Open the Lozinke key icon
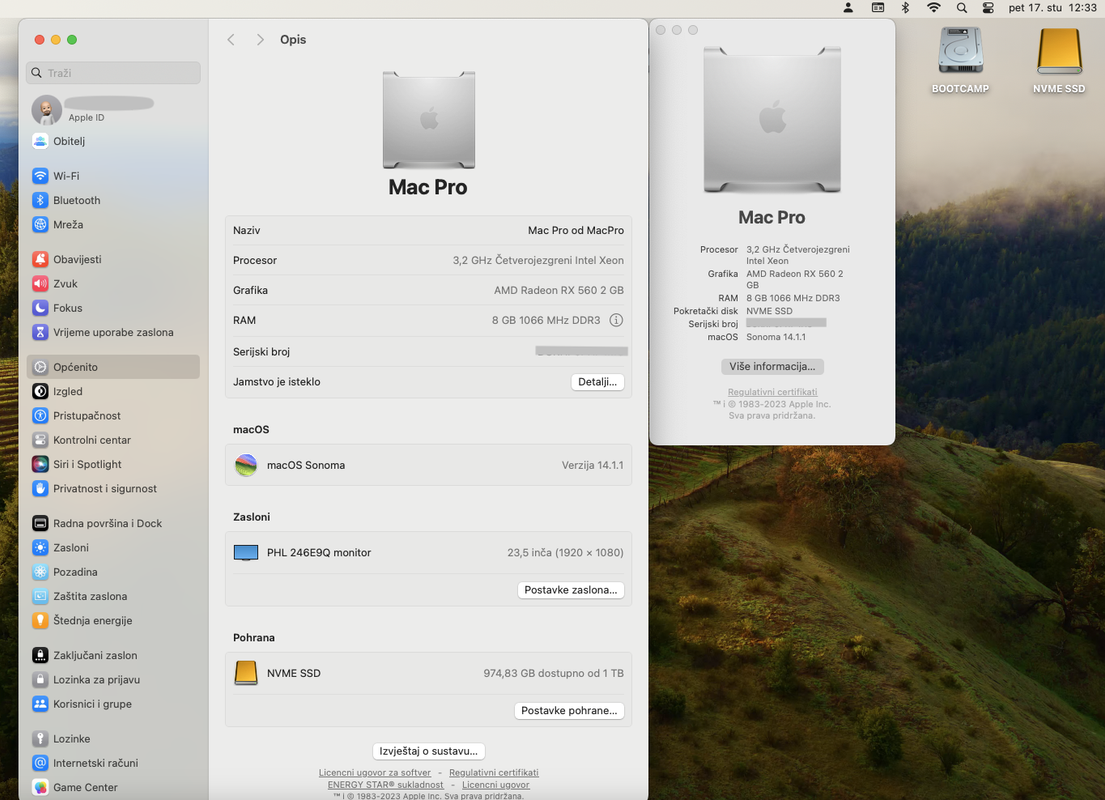 click(x=40, y=739)
